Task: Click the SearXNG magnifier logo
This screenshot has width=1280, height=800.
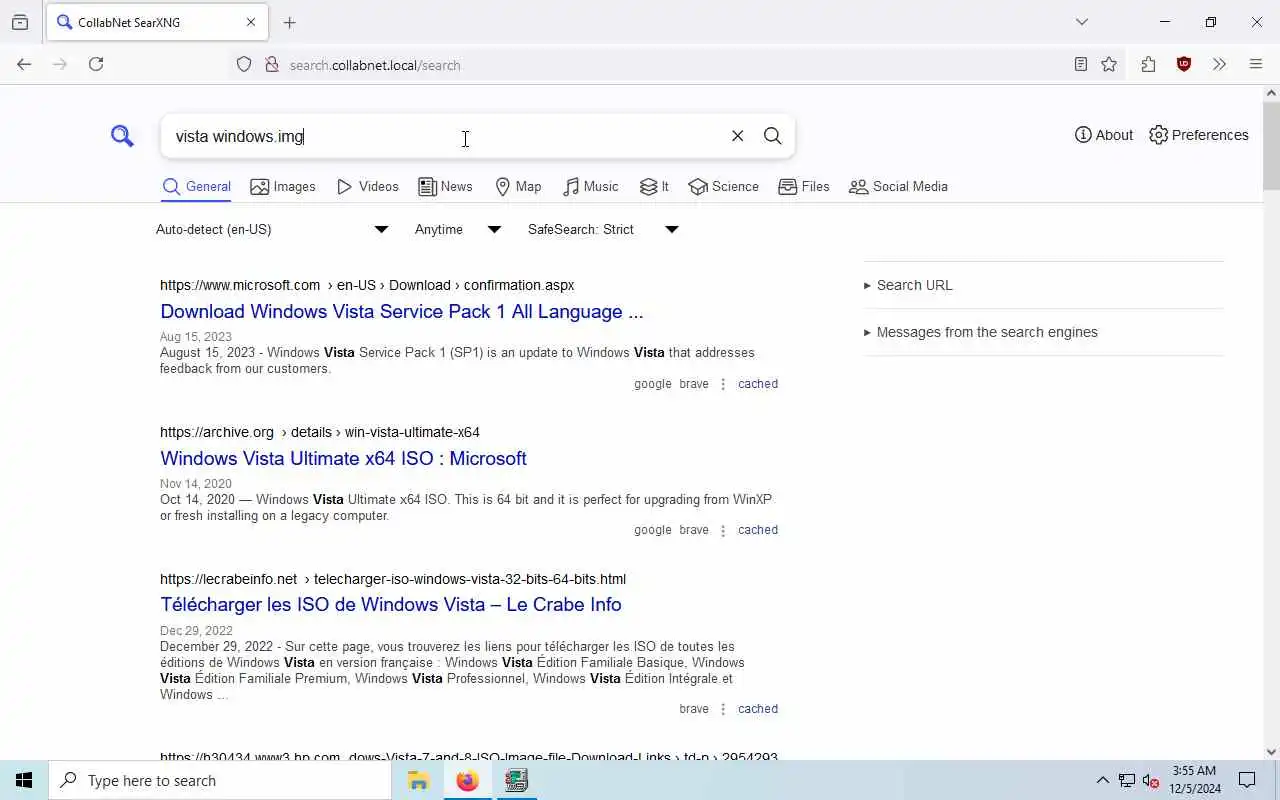Action: point(122,136)
